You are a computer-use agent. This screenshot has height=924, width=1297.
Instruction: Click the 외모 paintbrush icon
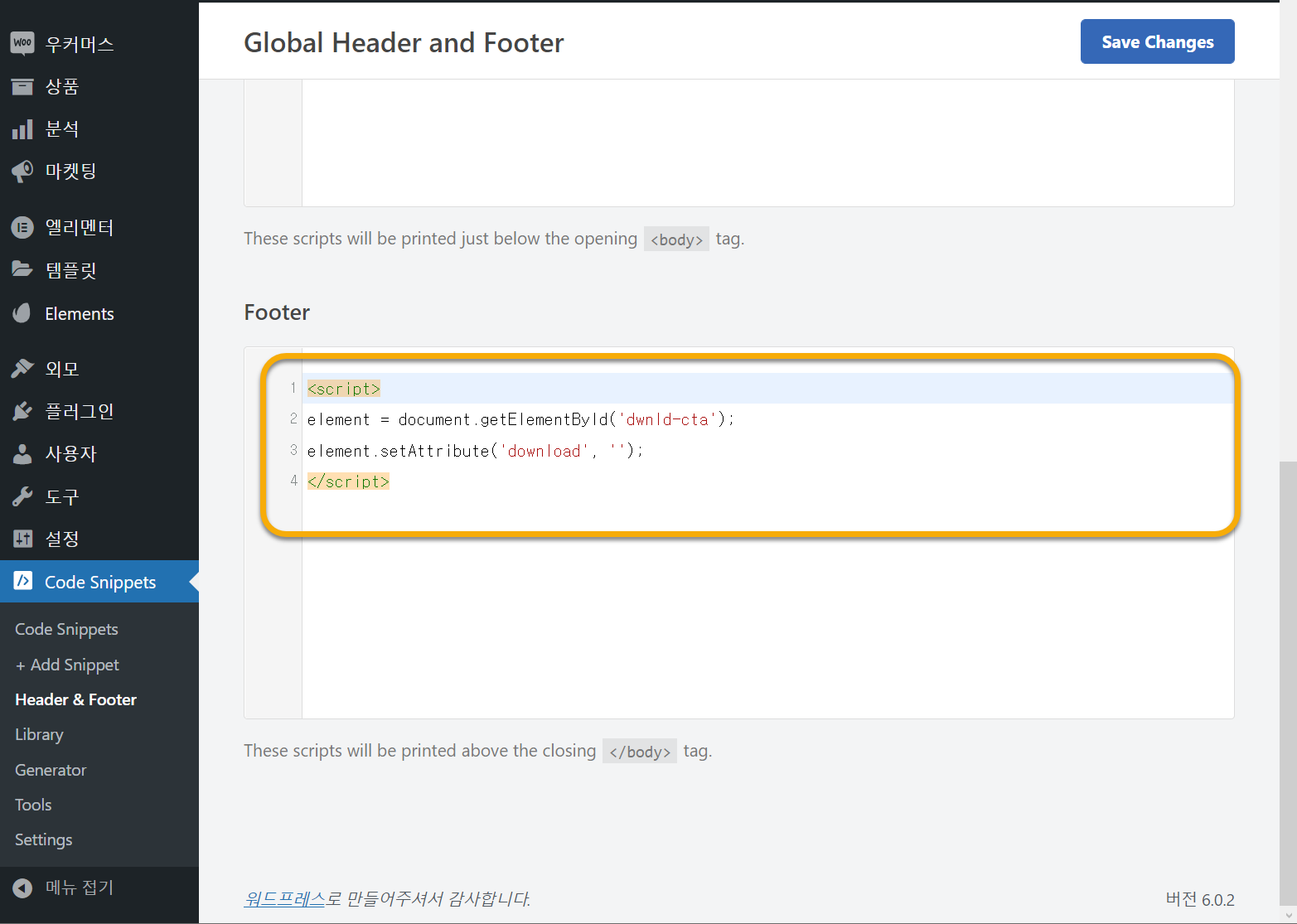point(22,368)
